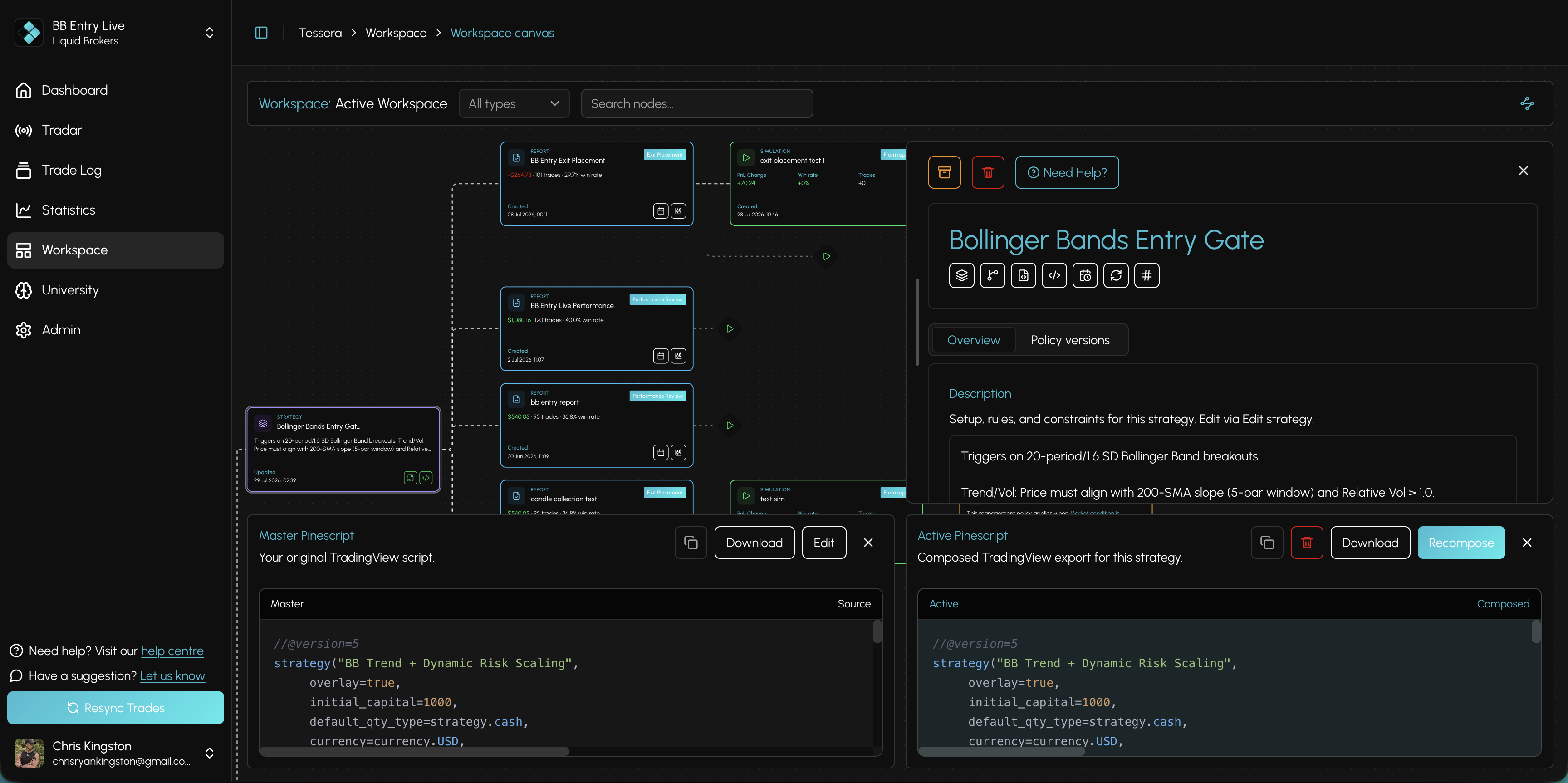Click the Exit Placement tag on BB Entry Exit Placement
This screenshot has height=783, width=1568.
click(x=665, y=155)
